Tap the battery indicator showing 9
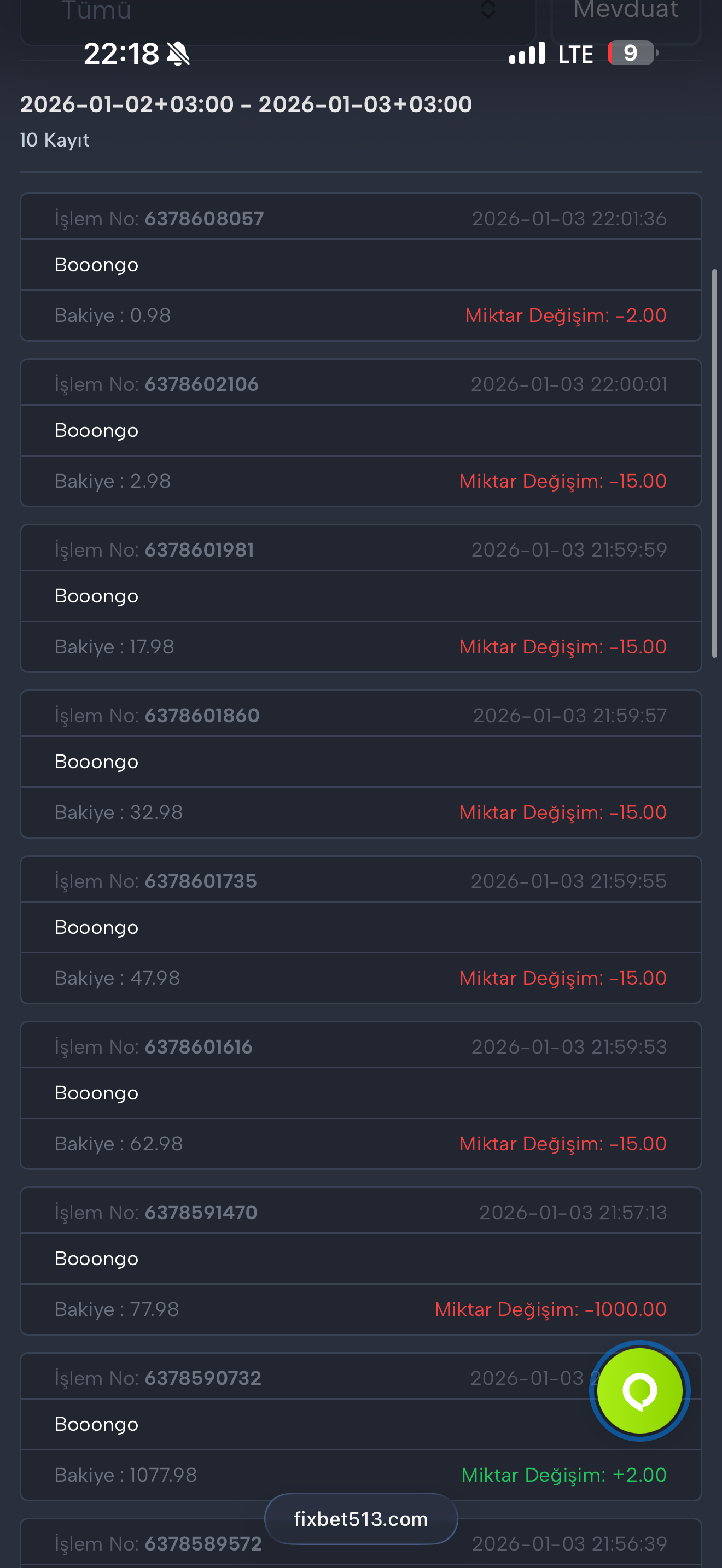722x1568 pixels. click(x=632, y=53)
